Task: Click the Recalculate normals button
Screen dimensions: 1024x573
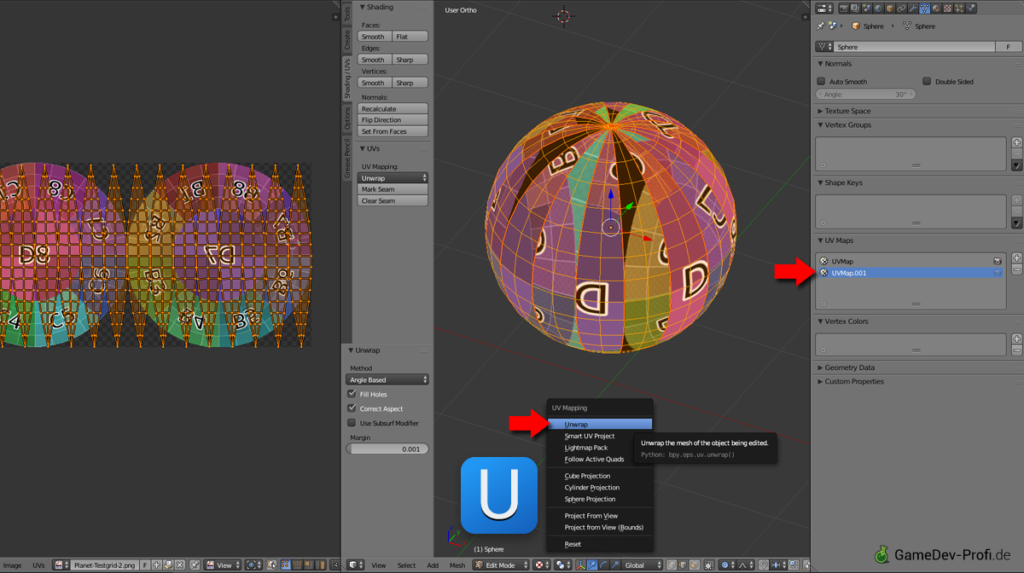Action: (392, 108)
